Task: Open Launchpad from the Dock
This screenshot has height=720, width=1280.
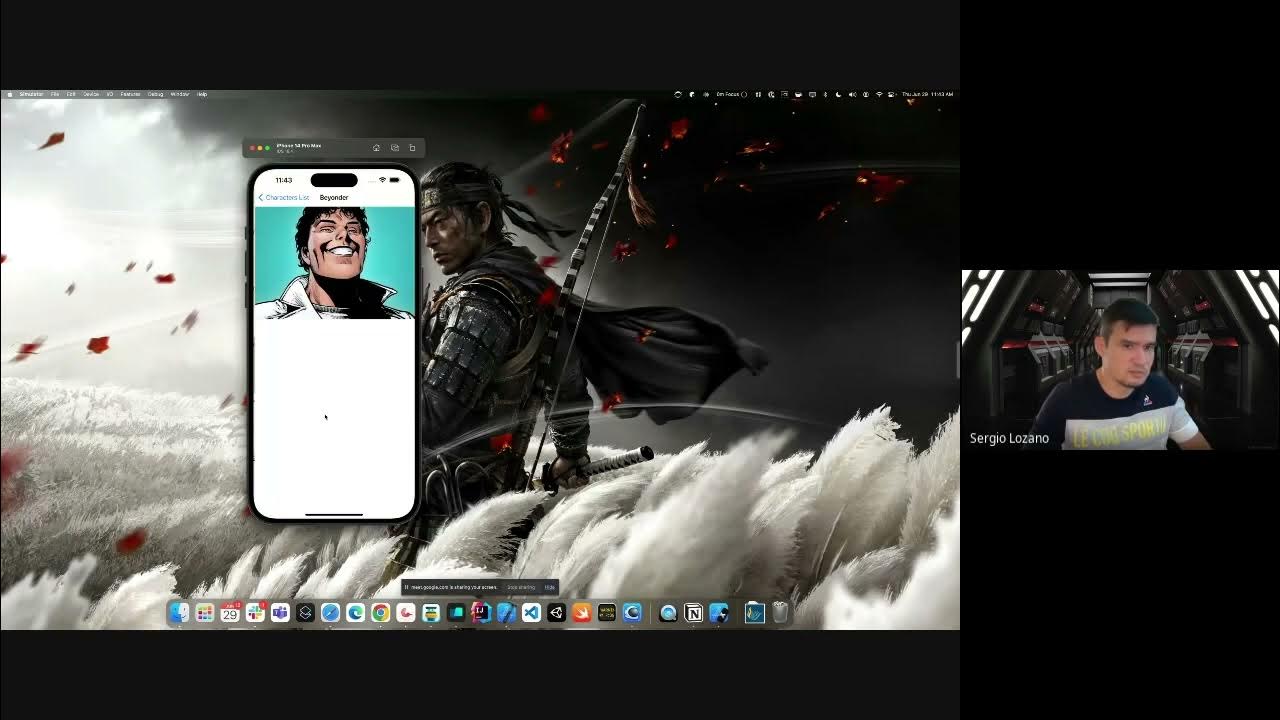Action: (204, 613)
